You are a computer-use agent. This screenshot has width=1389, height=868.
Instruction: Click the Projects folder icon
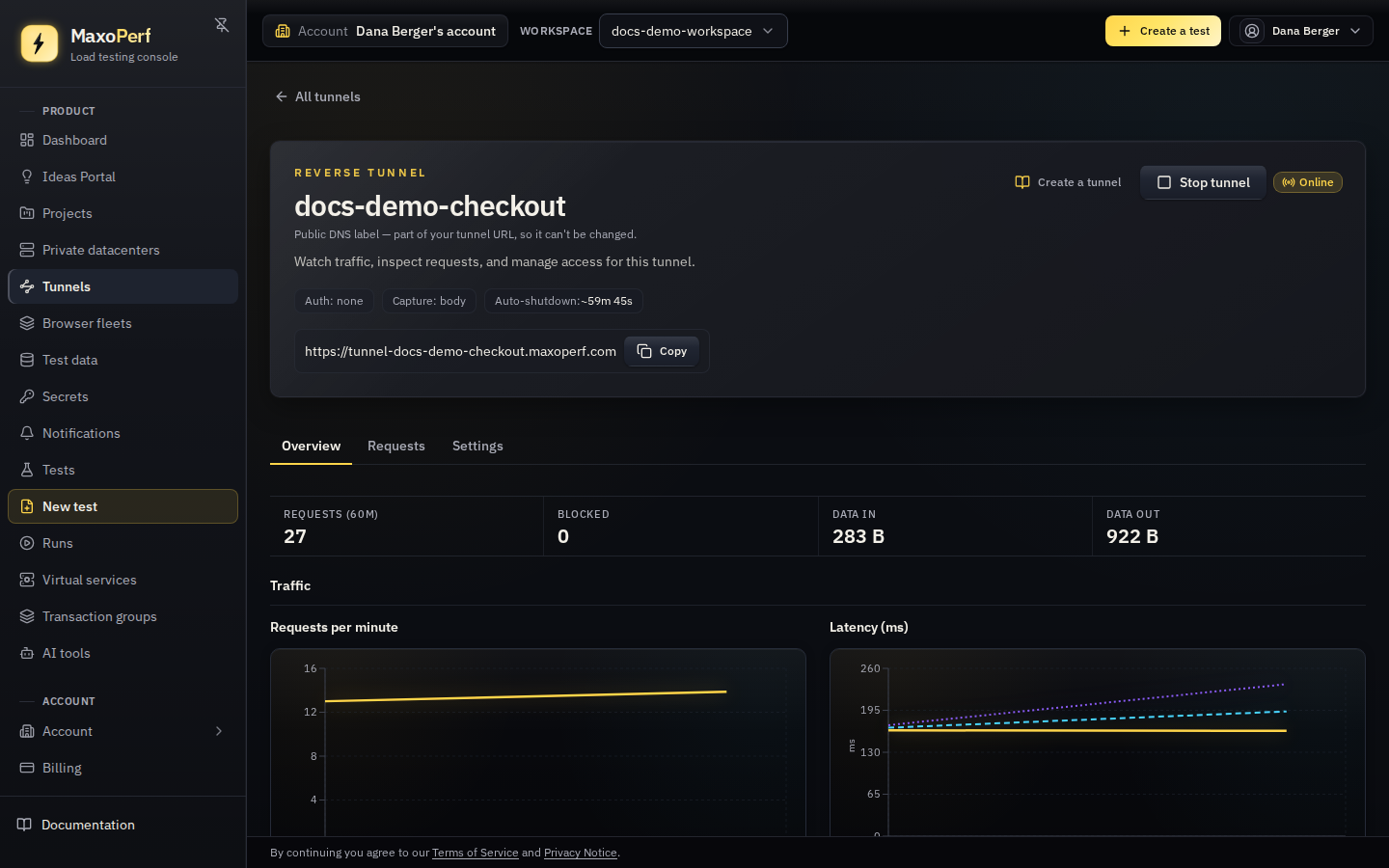pos(27,213)
